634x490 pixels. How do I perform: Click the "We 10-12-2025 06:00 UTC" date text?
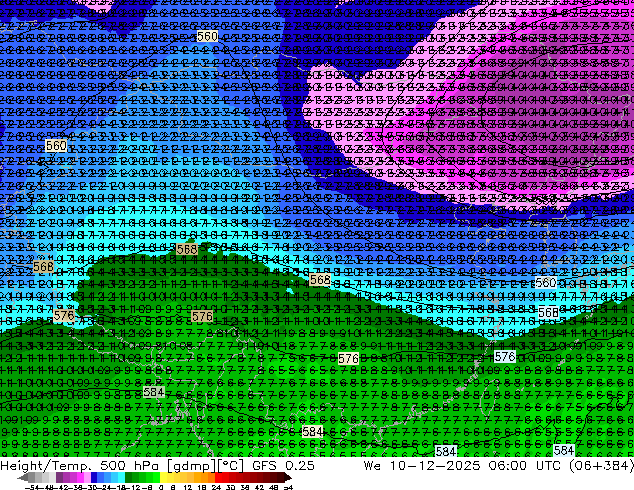coord(462,466)
